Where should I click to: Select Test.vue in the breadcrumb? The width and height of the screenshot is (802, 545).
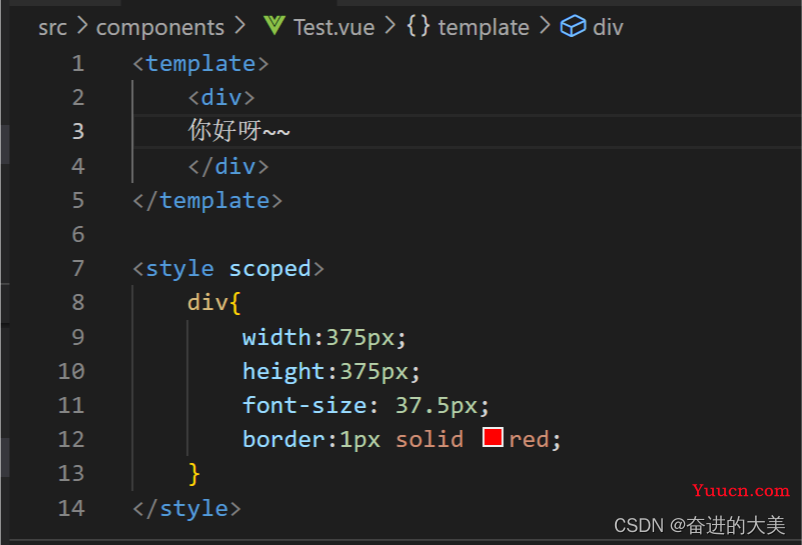(x=334, y=27)
